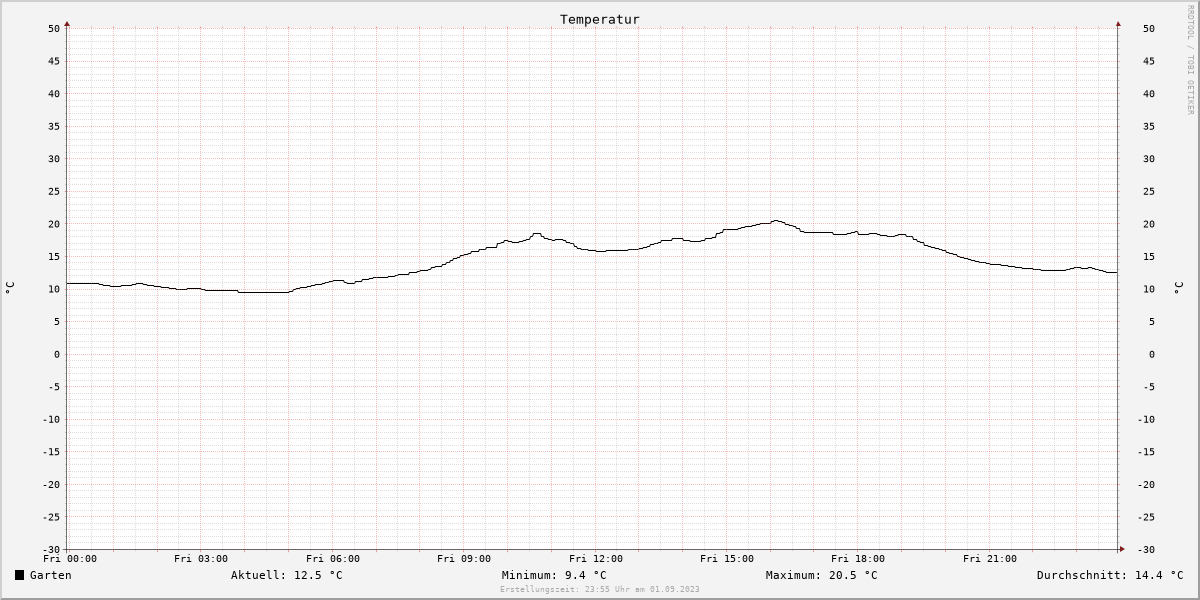Screen dimensions: 1200x600
Task: Click the Fri 09:00 time label
Action: 464,559
